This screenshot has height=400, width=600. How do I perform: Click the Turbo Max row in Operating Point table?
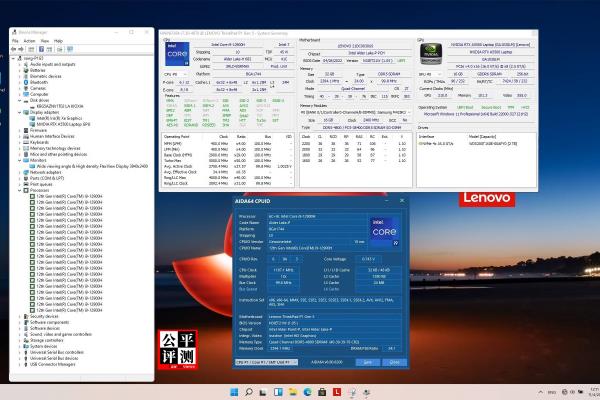point(227,161)
